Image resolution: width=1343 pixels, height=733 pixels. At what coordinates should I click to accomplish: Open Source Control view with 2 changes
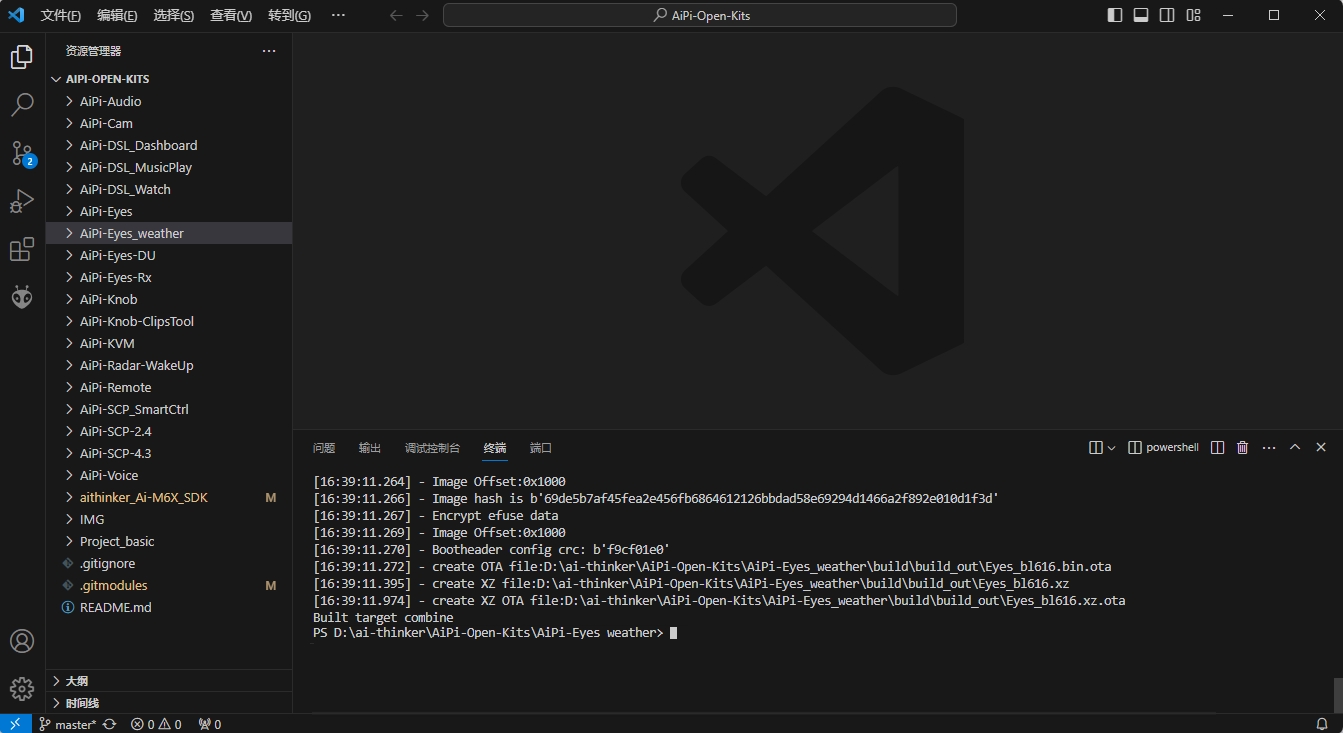click(22, 153)
